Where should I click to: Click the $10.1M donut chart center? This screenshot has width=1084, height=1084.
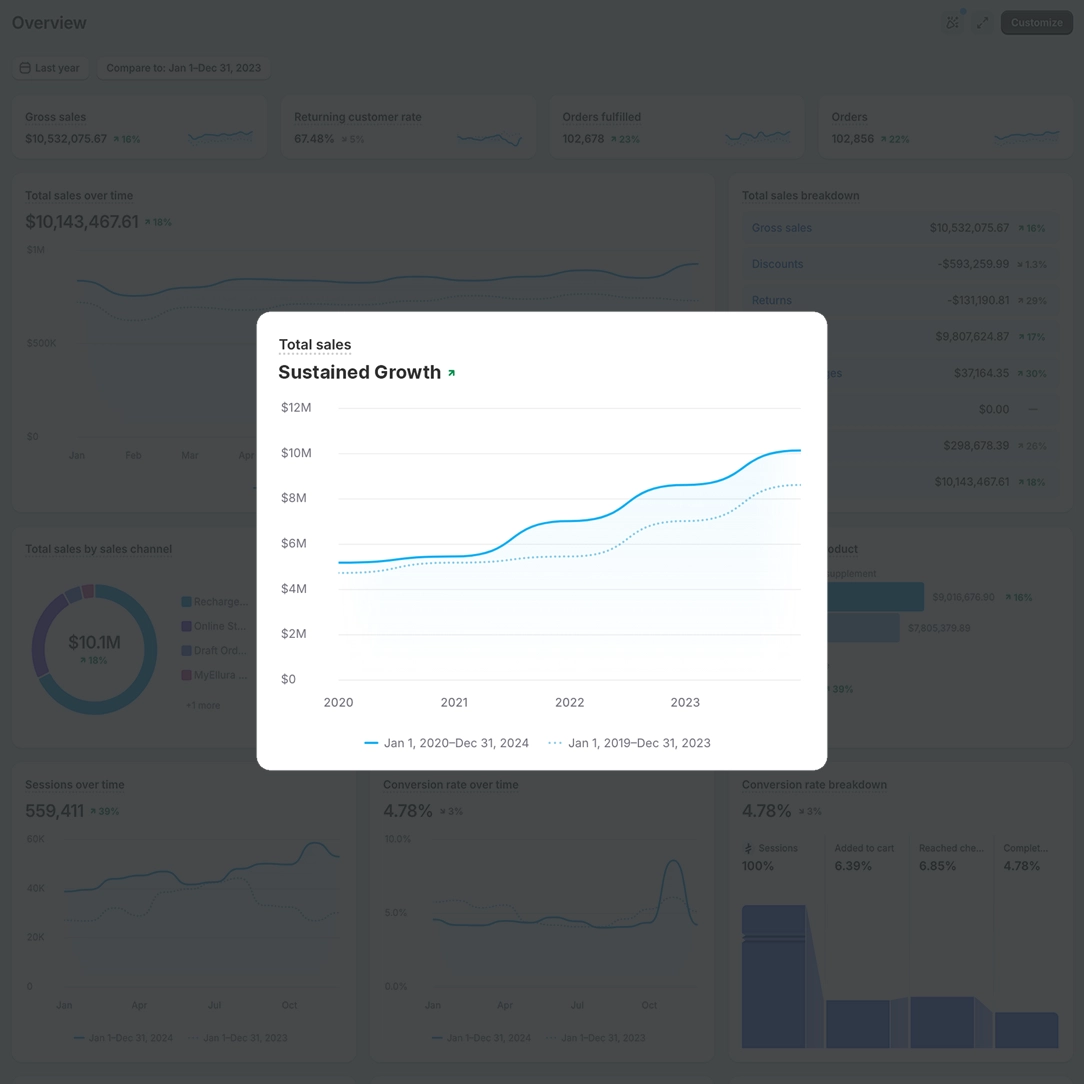coord(94,648)
